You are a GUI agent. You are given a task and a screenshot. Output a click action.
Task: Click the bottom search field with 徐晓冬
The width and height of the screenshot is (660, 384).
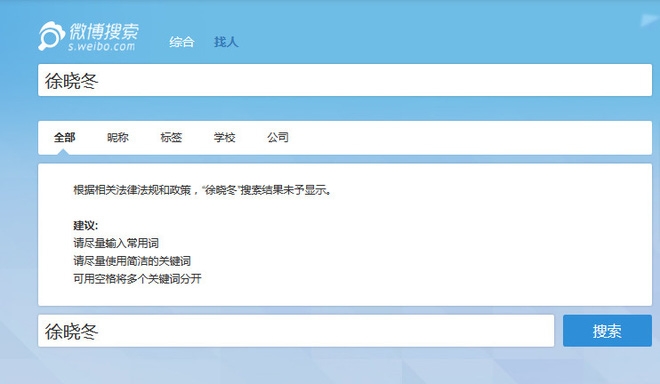(296, 331)
